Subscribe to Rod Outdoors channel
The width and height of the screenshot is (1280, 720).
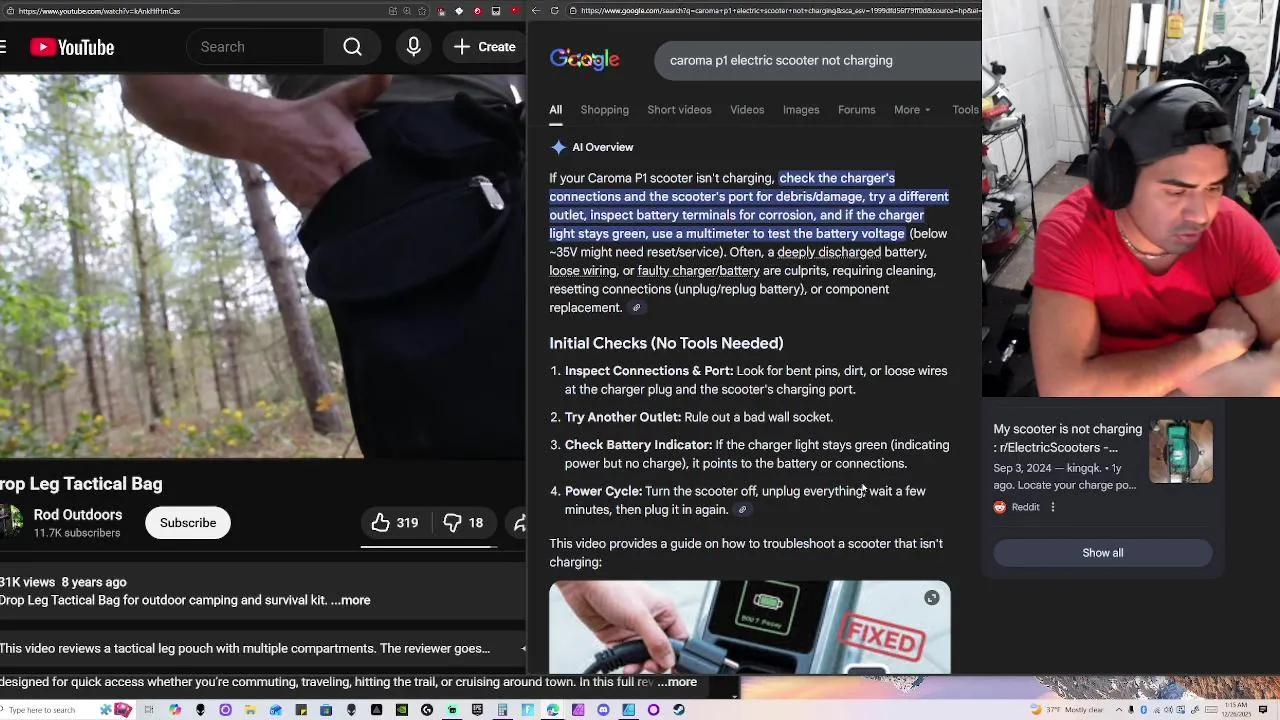tap(188, 523)
